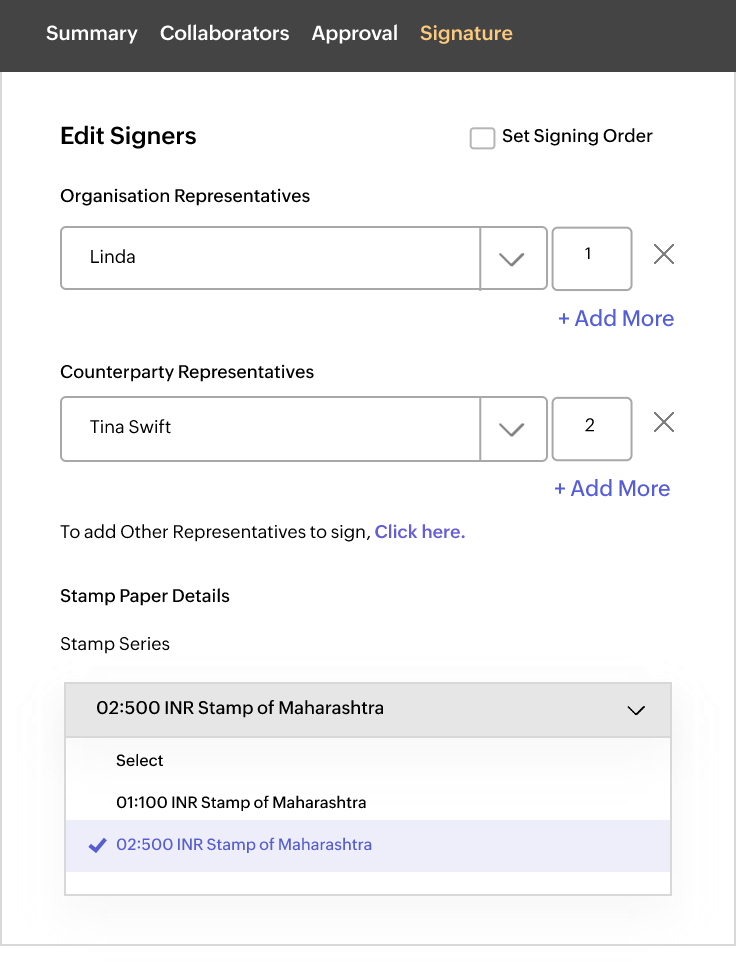Switch to the Summary tab

coord(91,33)
